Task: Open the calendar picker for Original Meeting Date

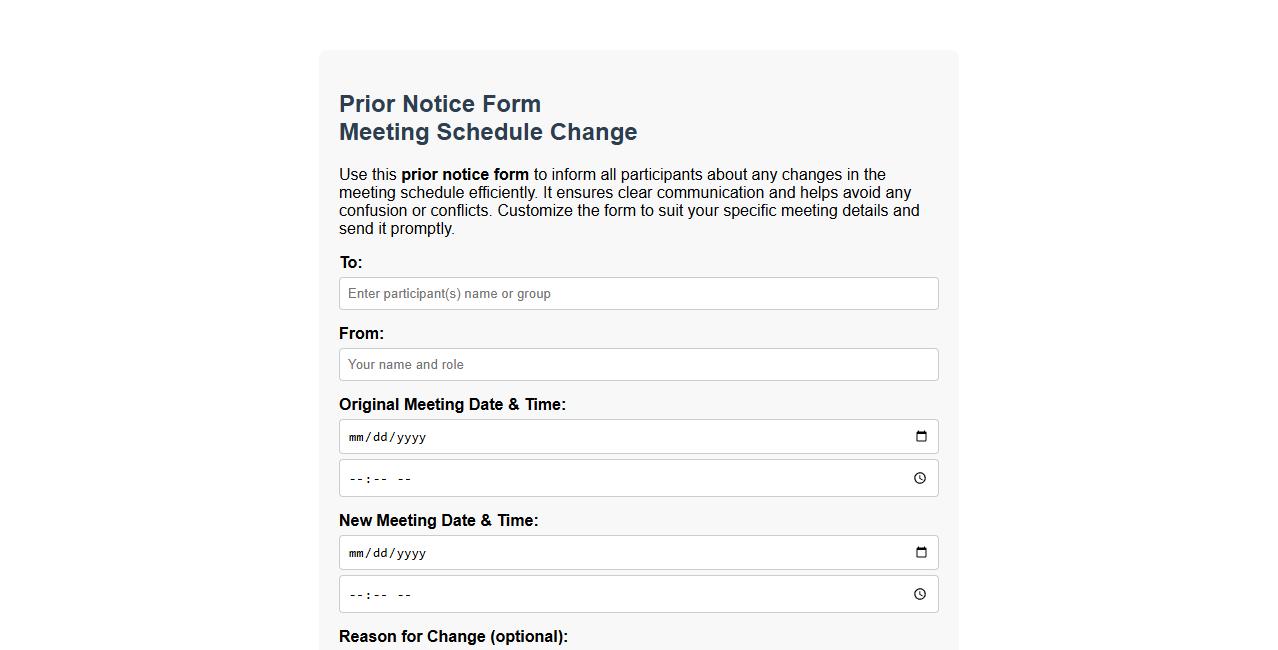Action: pyautogui.click(x=921, y=436)
